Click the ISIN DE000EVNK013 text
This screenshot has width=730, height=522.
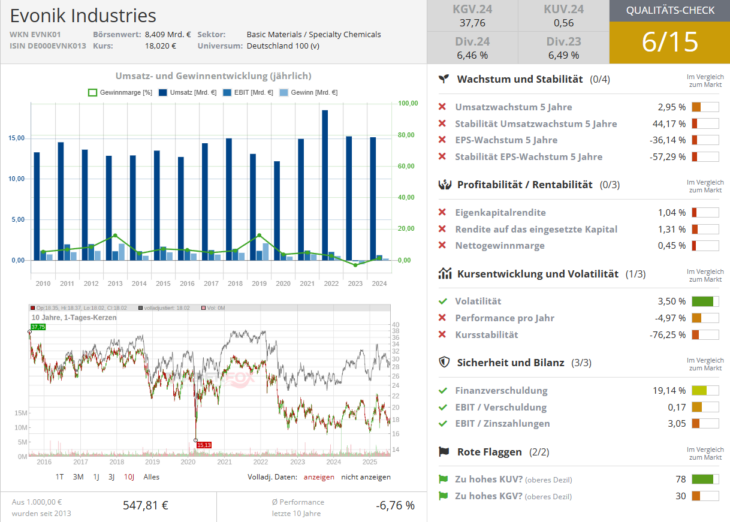(x=47, y=46)
